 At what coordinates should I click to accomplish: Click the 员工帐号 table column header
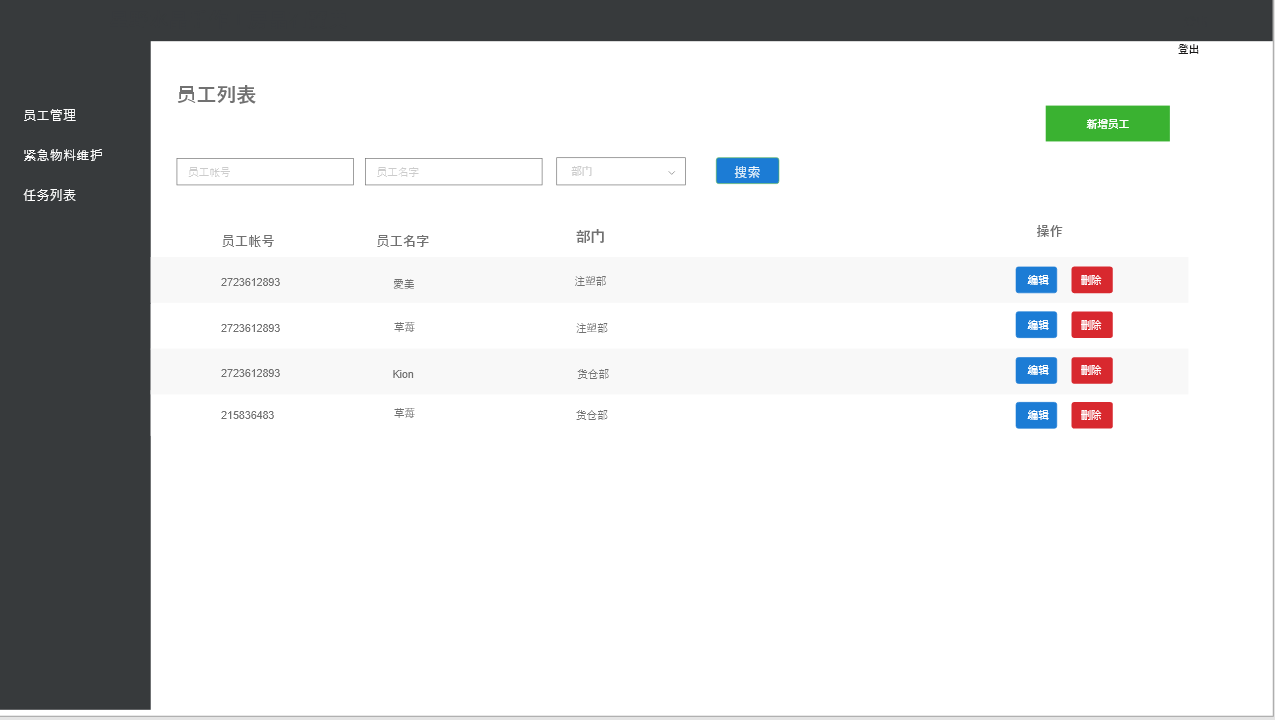248,241
